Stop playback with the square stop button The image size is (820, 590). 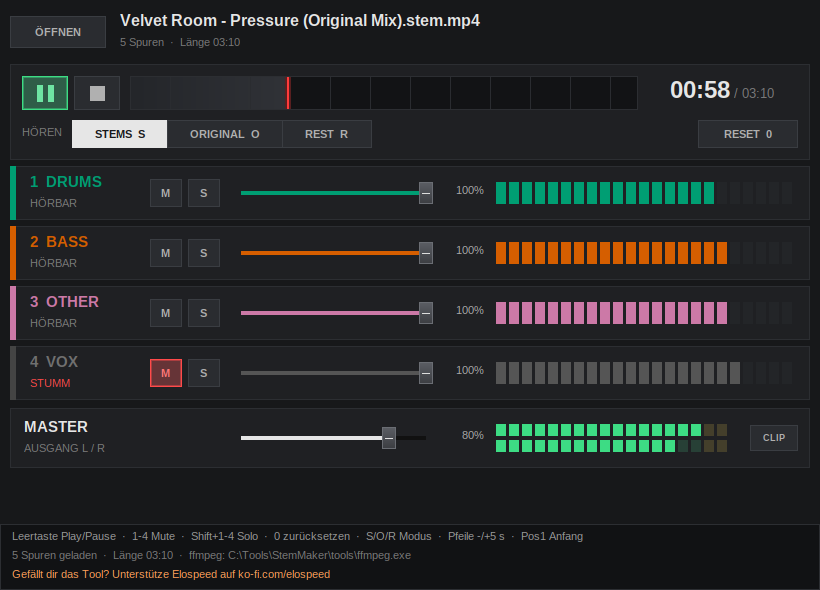pos(97,93)
